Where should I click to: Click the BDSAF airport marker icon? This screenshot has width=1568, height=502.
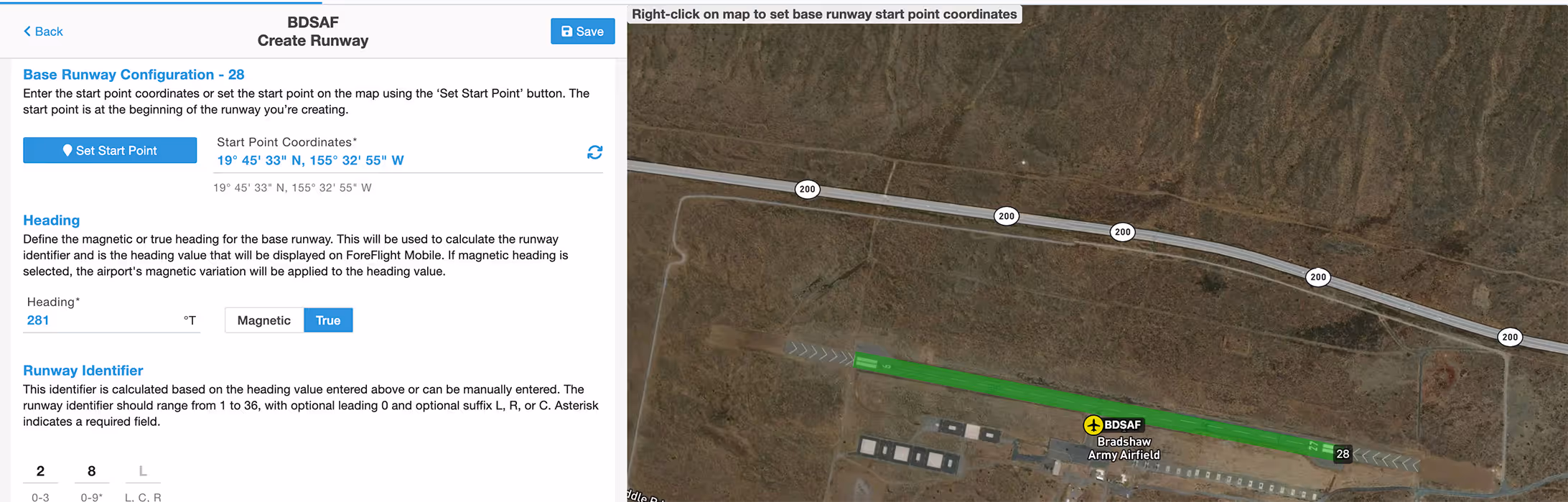point(1093,425)
